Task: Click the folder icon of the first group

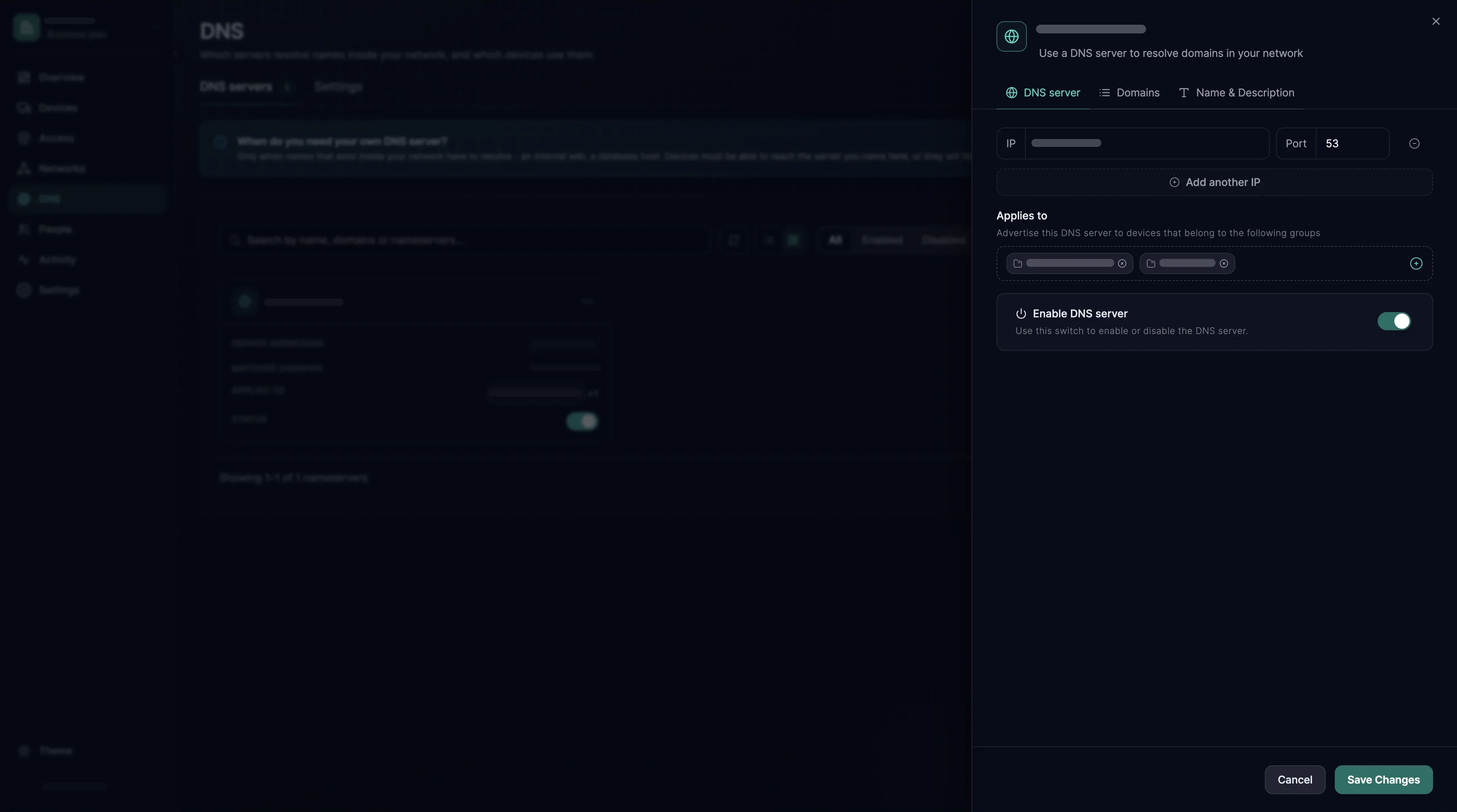Action: coord(1017,263)
